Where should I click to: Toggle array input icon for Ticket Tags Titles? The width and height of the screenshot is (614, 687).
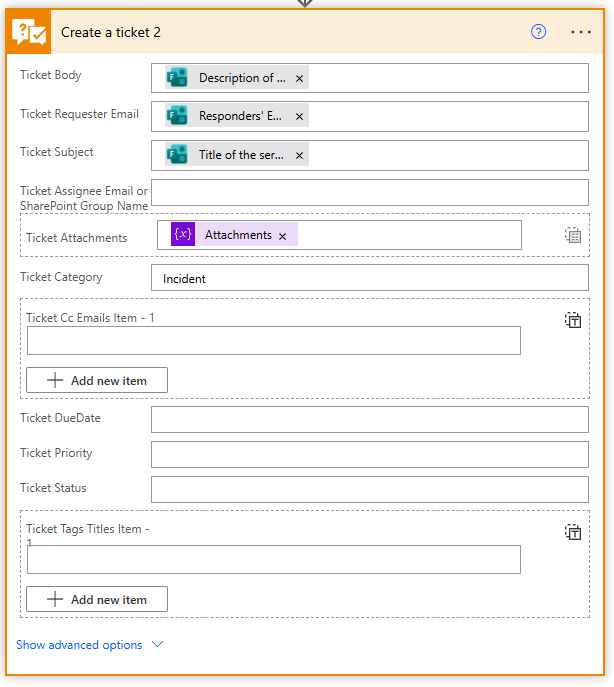pyautogui.click(x=573, y=532)
